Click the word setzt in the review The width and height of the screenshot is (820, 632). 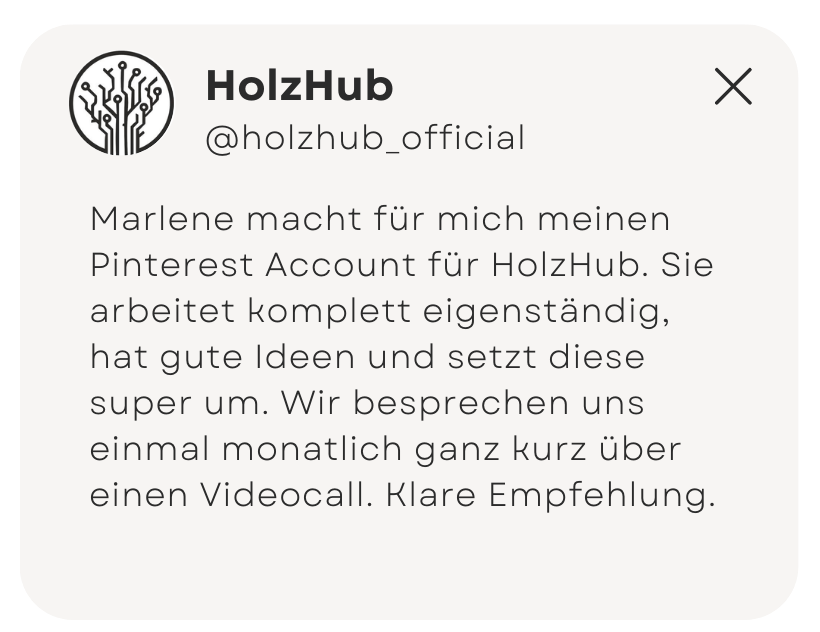(x=492, y=357)
